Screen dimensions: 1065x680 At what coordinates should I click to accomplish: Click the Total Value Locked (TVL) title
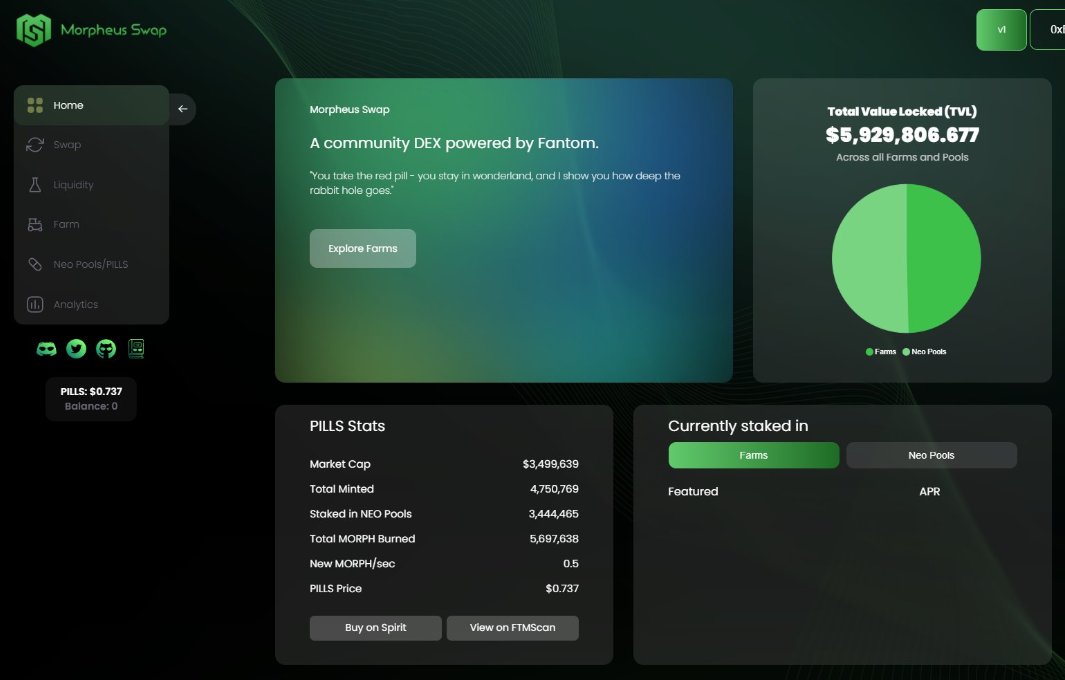[902, 111]
